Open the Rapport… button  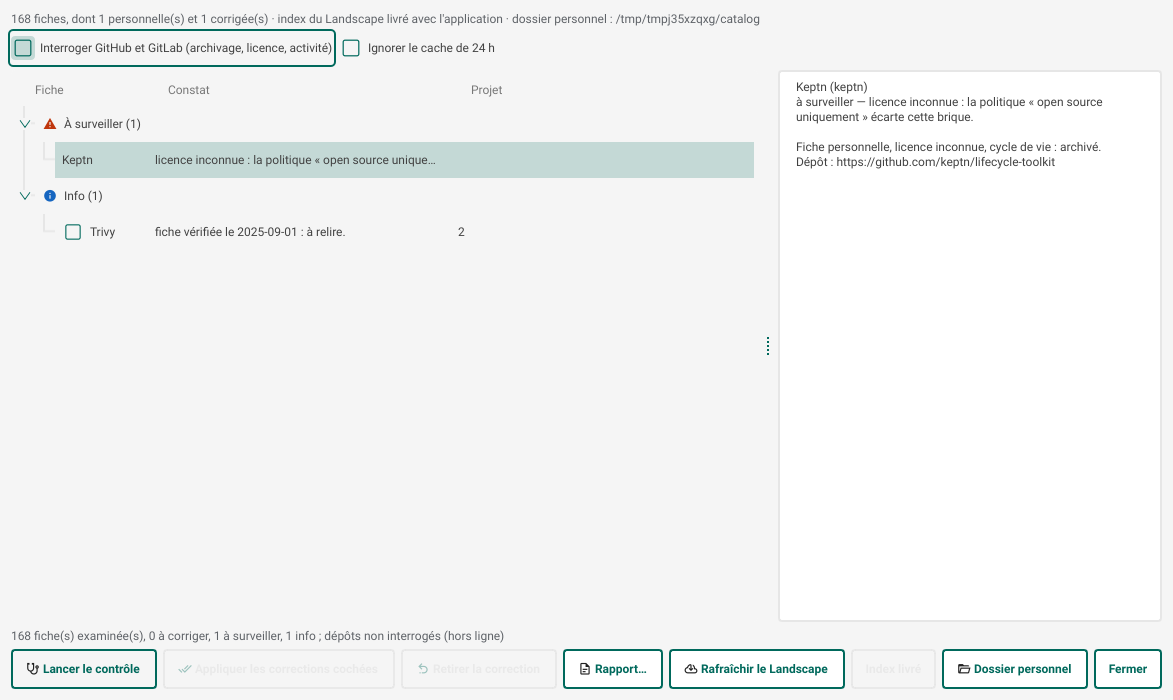coord(613,669)
